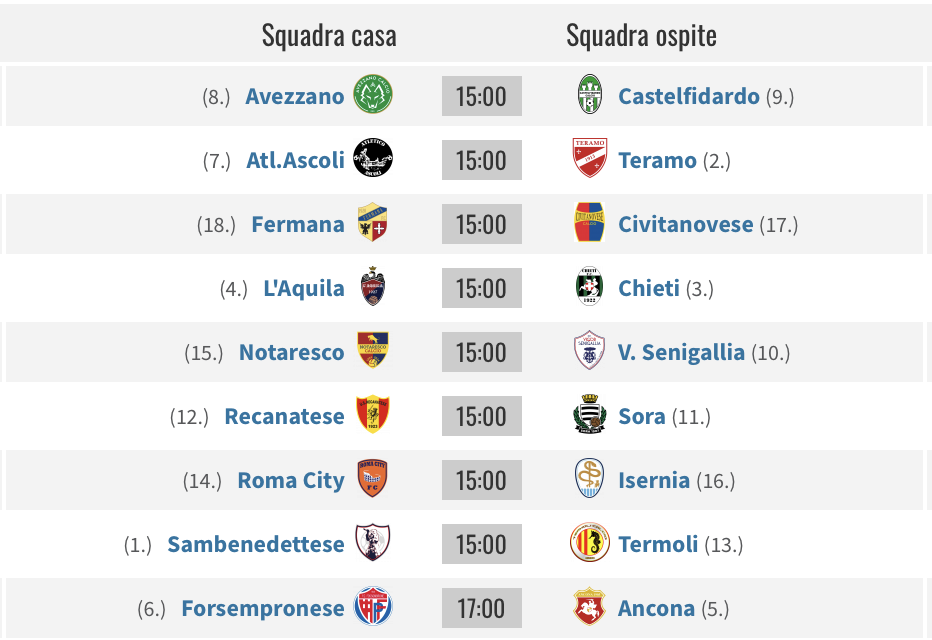Open the V. Senigallia team link
The height and width of the screenshot is (640, 932).
coord(681,353)
